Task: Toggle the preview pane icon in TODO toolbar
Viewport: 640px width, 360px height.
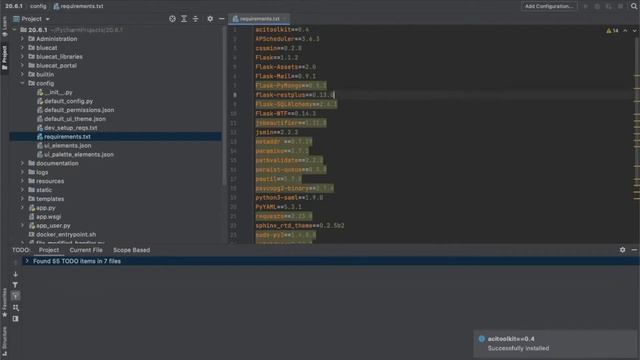Action: tap(16, 318)
